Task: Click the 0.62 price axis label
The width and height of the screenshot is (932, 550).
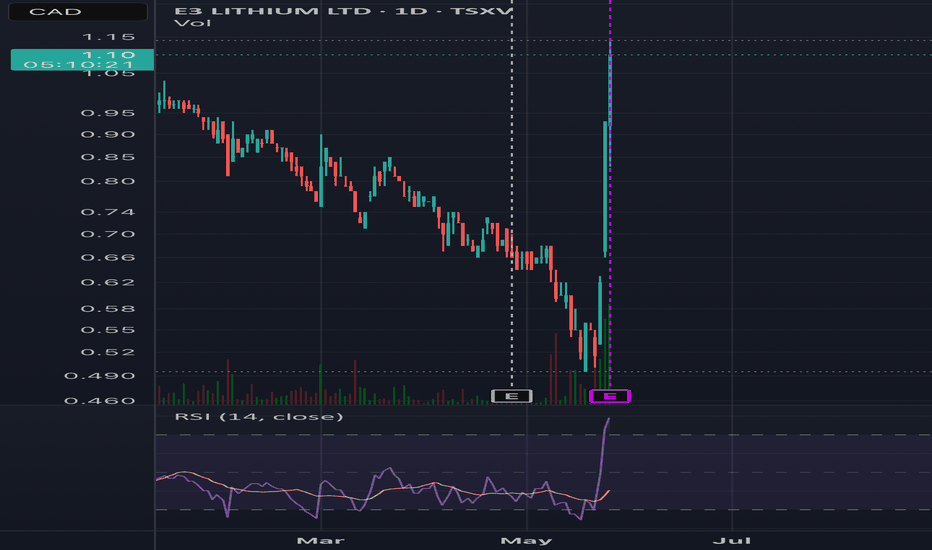Action: coord(108,282)
